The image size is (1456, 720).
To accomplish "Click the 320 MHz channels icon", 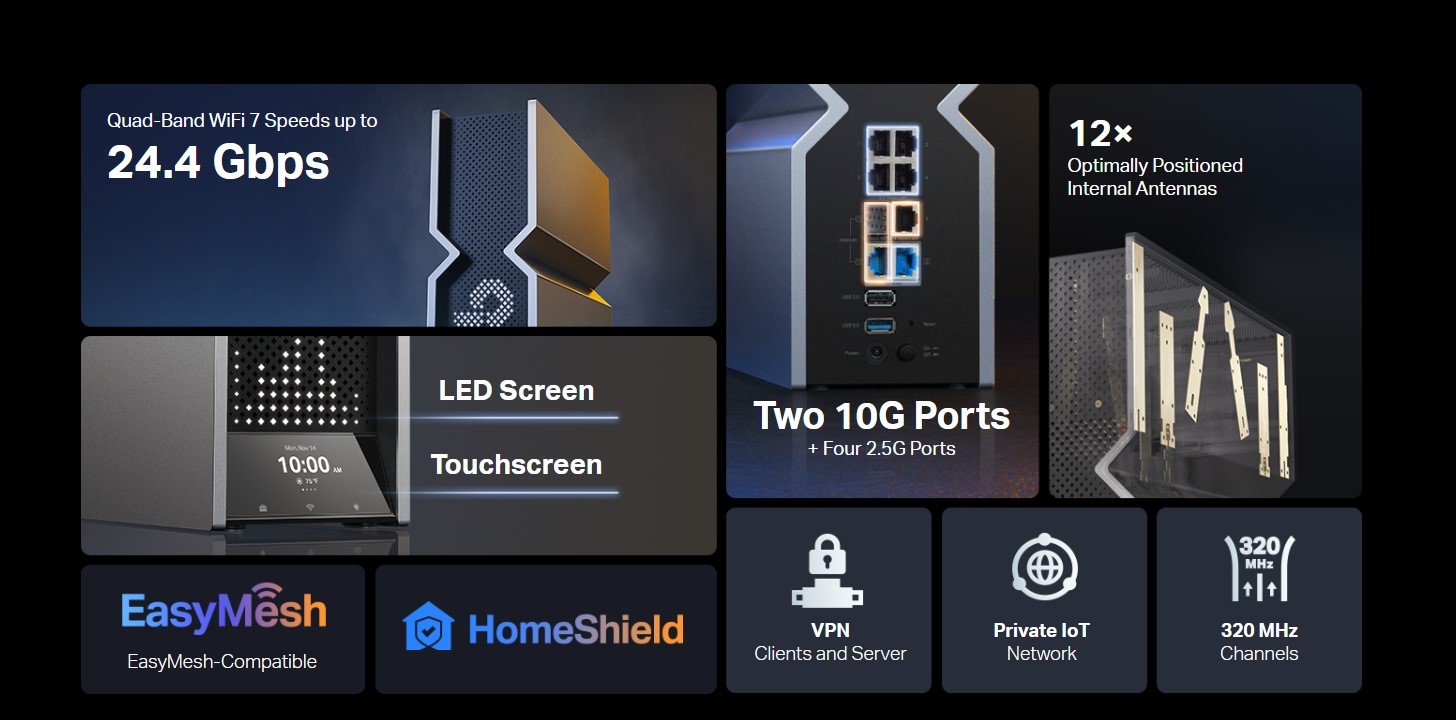I will 1259,568.
